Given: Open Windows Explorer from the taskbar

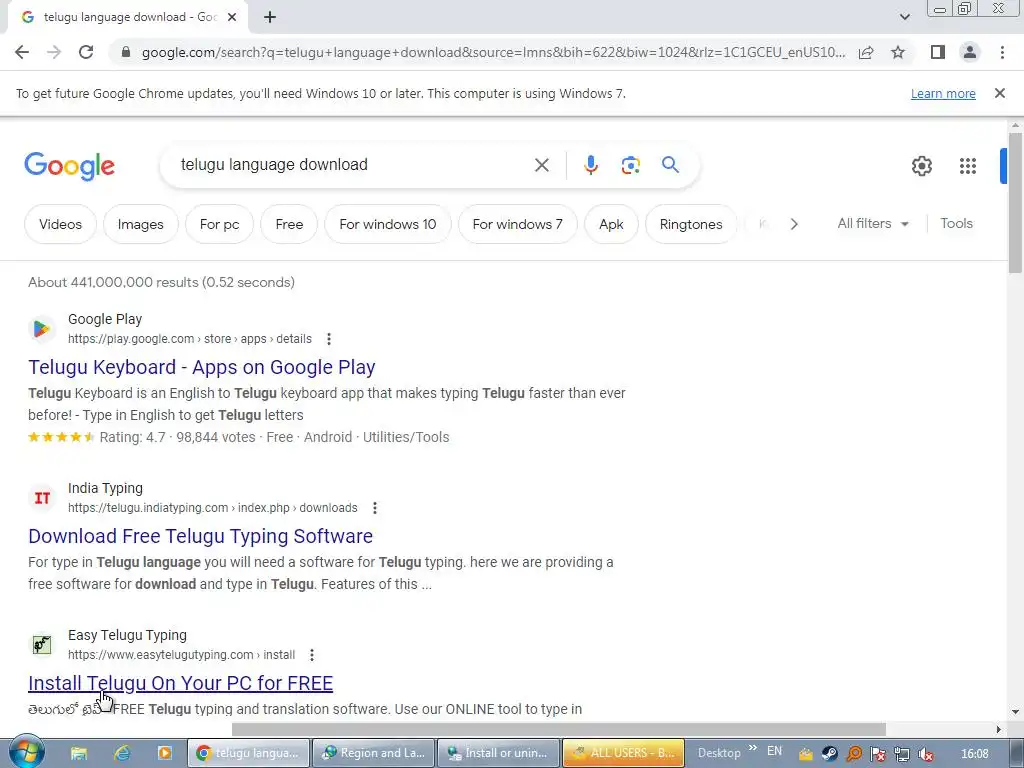Looking at the screenshot, I should [x=79, y=753].
